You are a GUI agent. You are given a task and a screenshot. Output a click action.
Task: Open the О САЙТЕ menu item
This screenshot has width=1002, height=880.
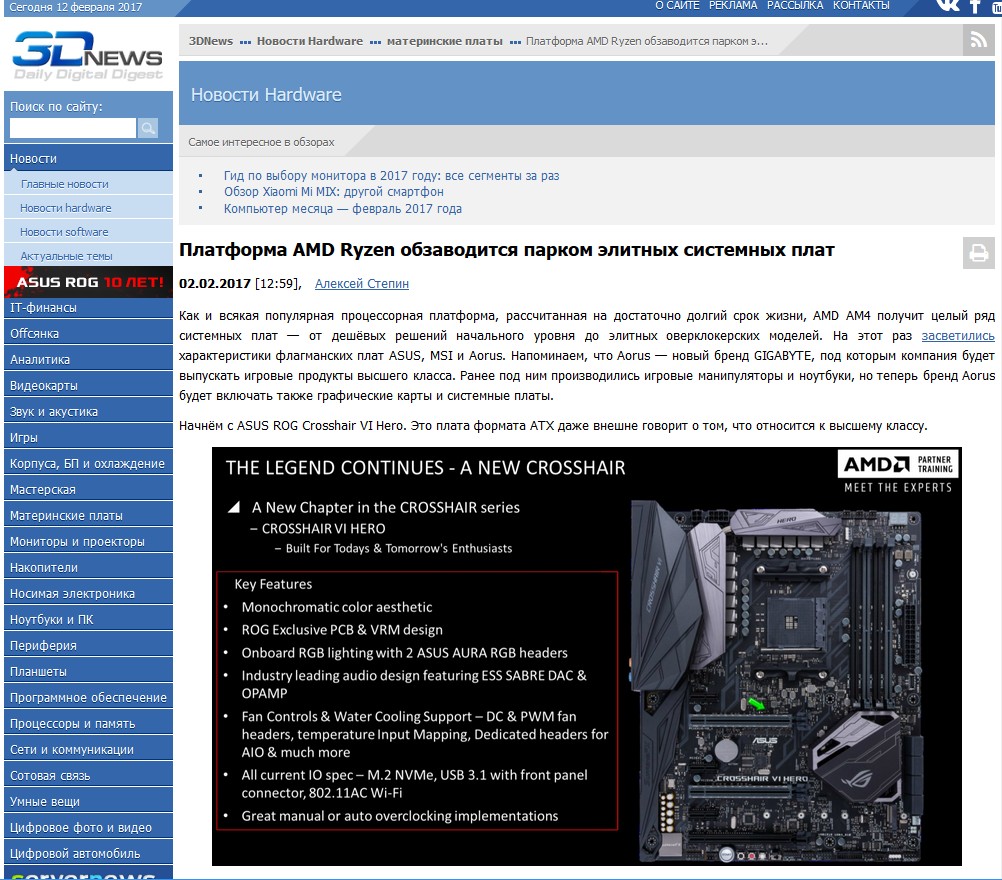677,6
